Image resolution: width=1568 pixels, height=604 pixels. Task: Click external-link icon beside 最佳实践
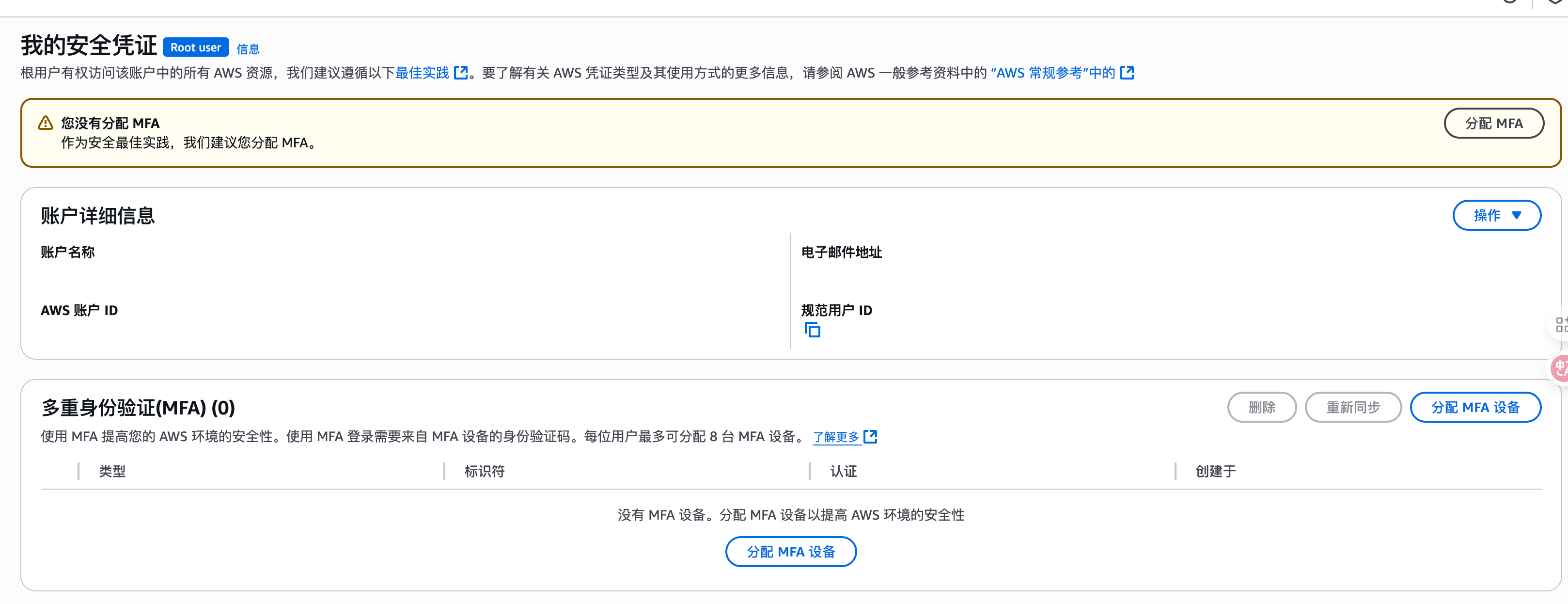[x=461, y=73]
